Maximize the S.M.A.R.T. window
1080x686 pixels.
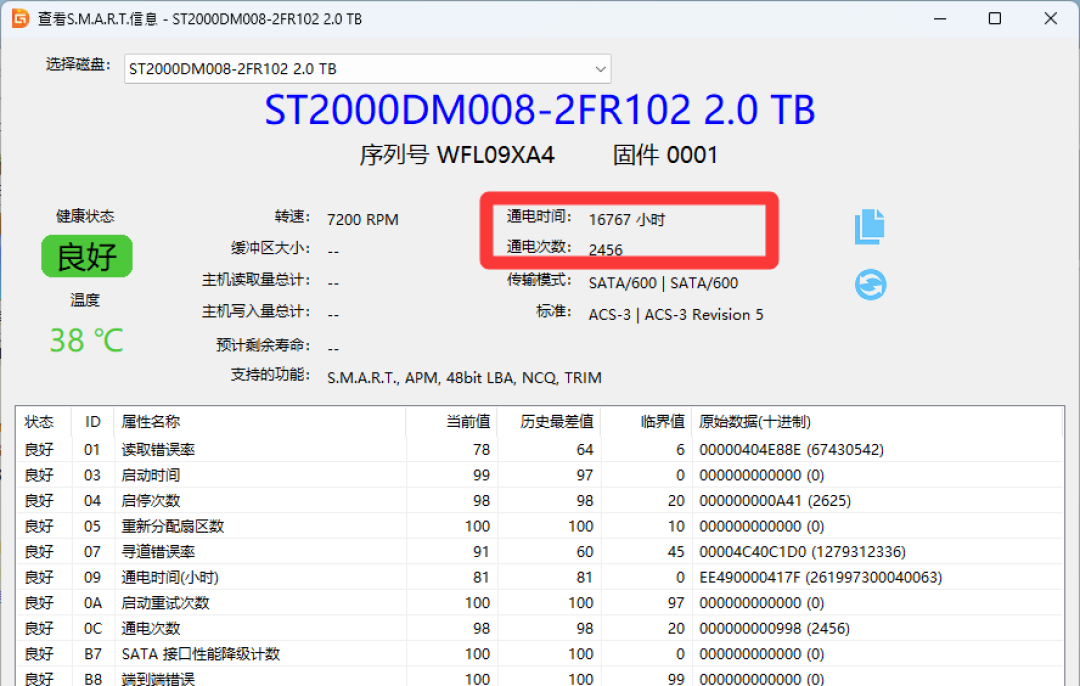coord(995,19)
